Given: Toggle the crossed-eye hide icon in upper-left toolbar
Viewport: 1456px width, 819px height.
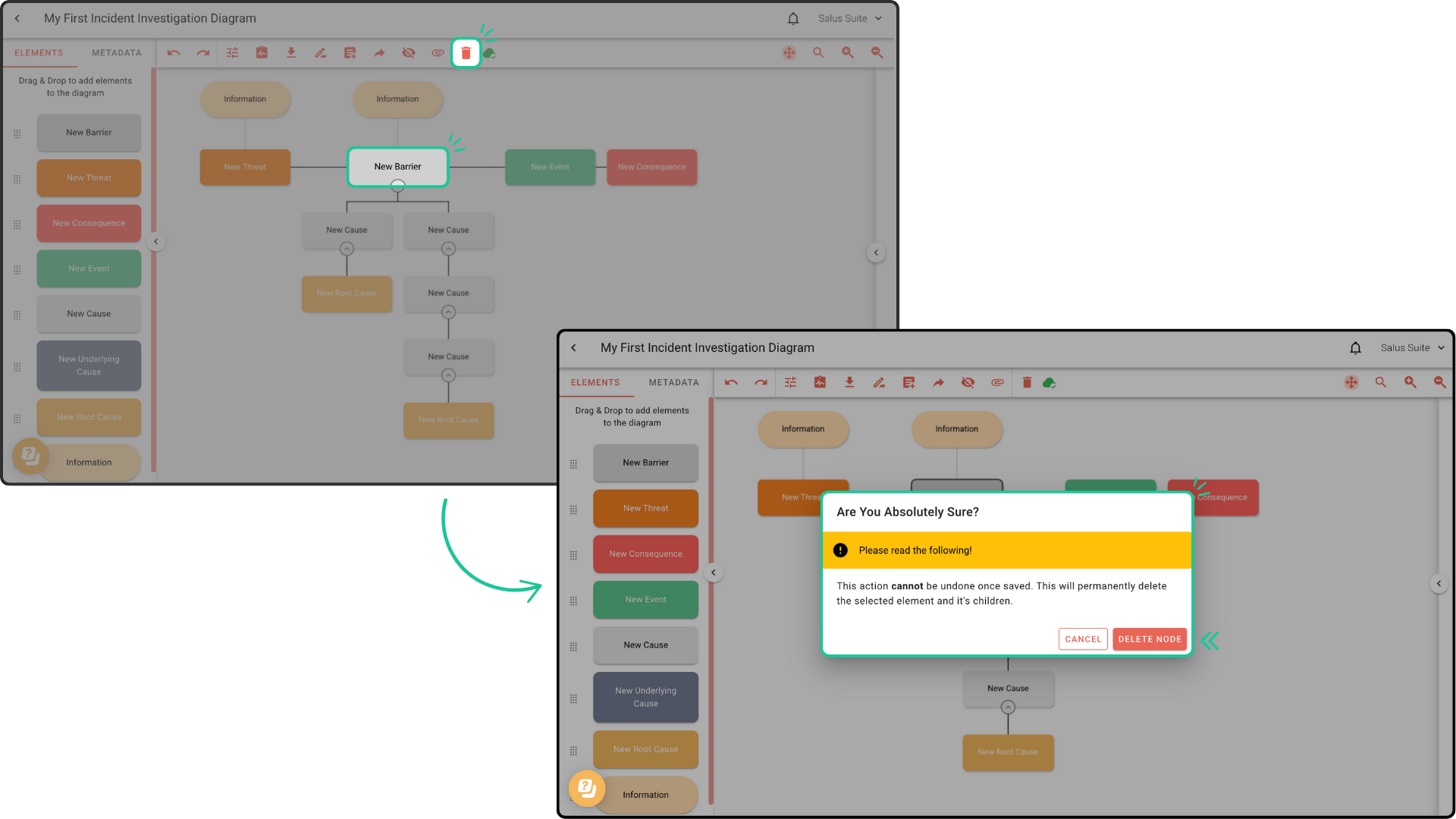Looking at the screenshot, I should [x=409, y=53].
